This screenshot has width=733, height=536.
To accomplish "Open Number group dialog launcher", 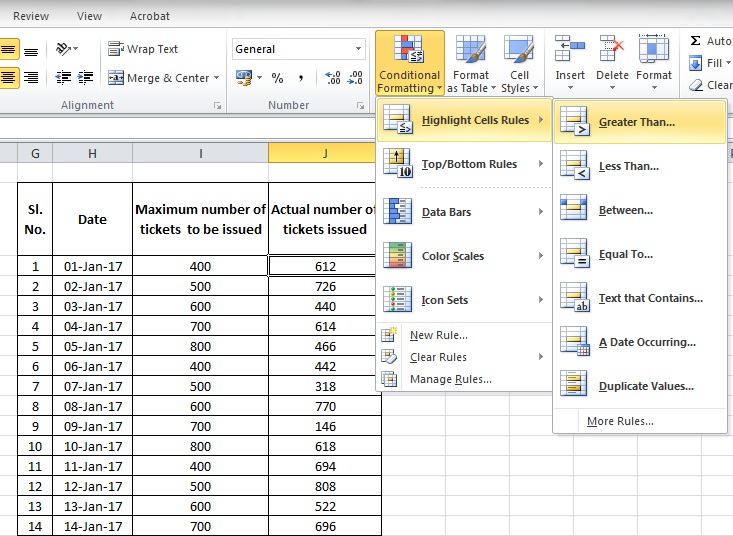I will 360,106.
